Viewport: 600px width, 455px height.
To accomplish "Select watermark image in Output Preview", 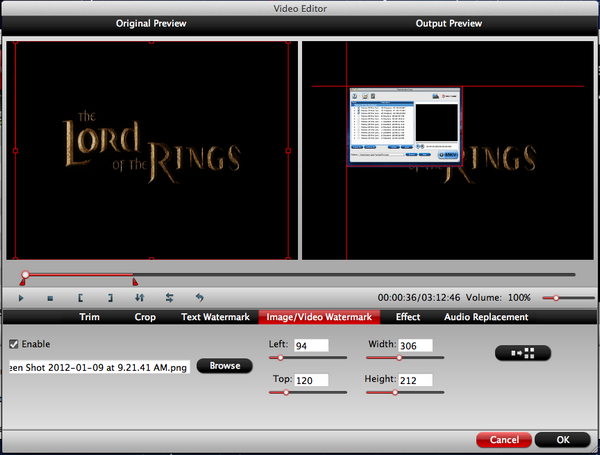I will pos(404,127).
